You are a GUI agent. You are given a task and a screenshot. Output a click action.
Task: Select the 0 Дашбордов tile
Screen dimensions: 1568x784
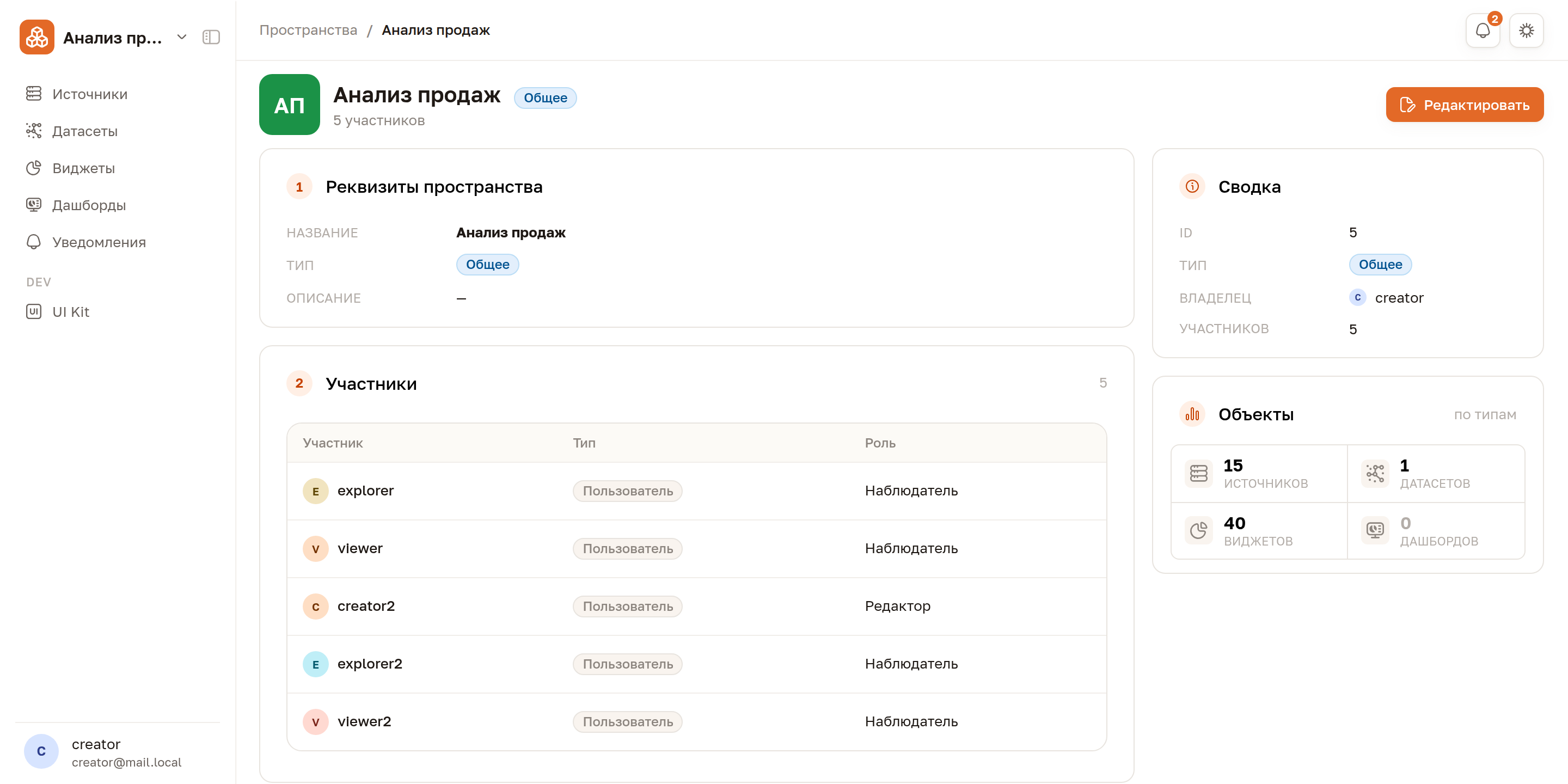pyautogui.click(x=1436, y=531)
